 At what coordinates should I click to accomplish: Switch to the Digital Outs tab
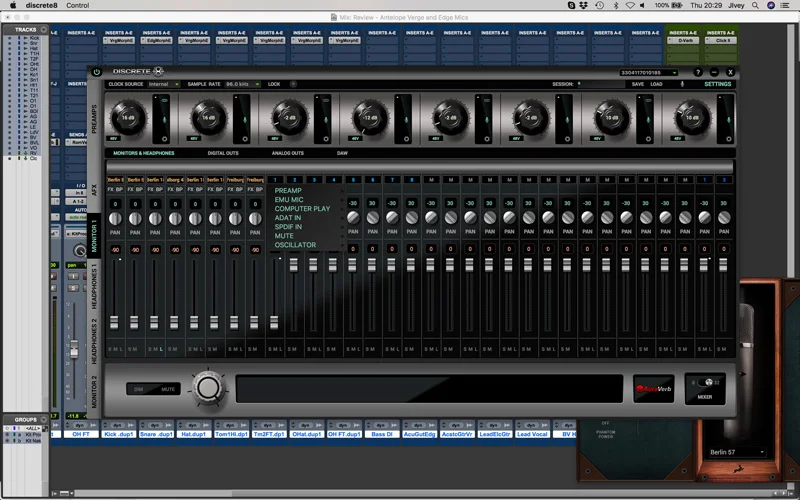pyautogui.click(x=223, y=153)
